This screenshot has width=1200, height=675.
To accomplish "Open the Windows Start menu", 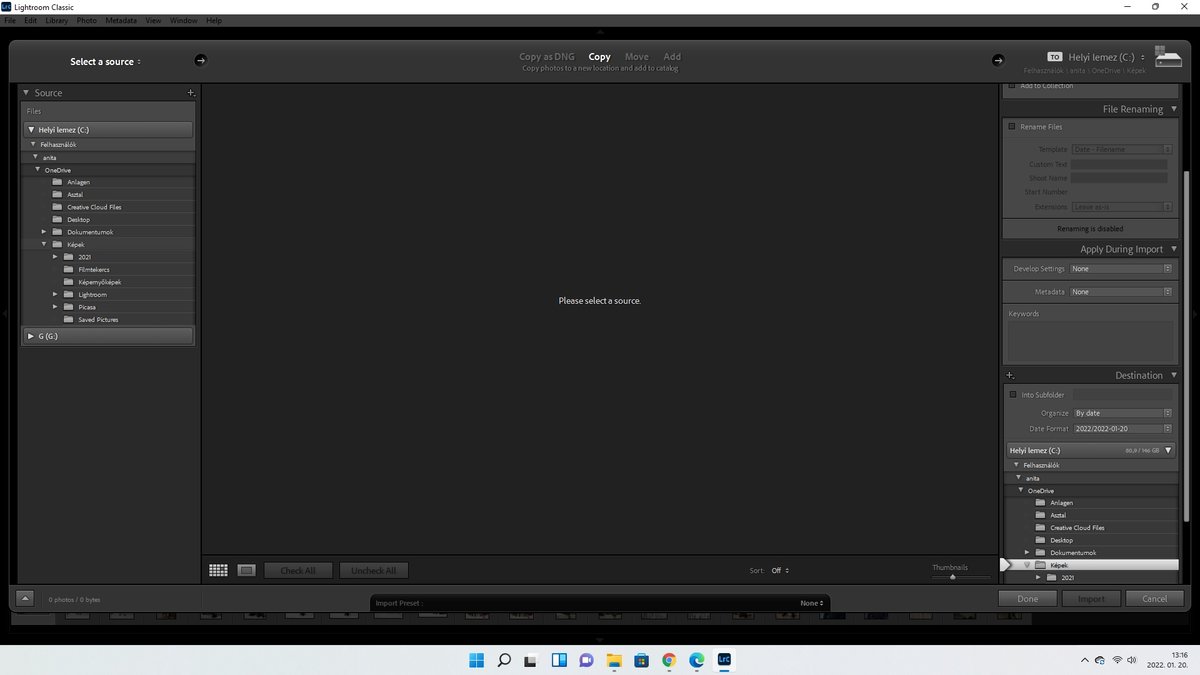I will 477,660.
